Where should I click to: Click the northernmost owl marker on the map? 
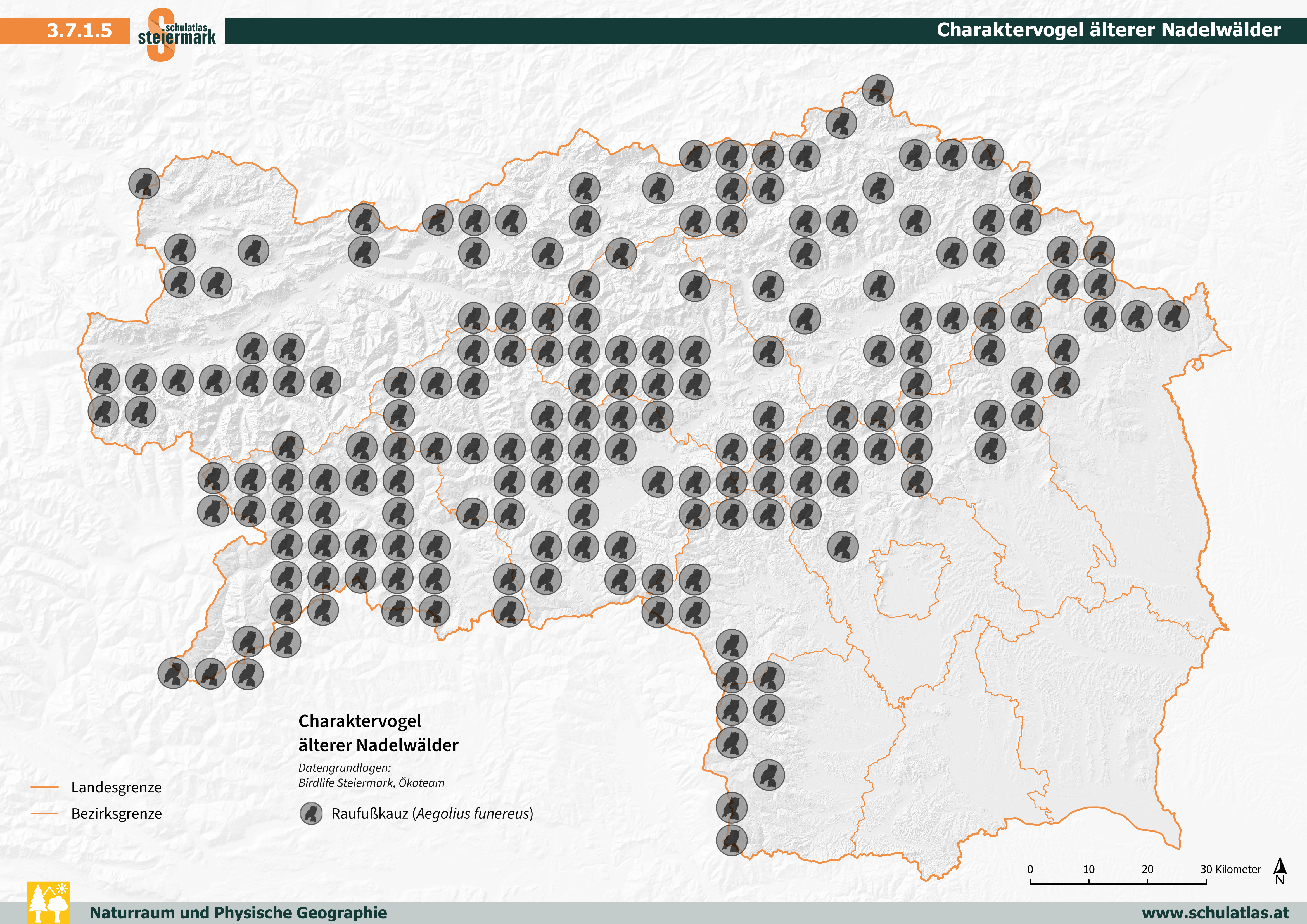click(x=877, y=90)
